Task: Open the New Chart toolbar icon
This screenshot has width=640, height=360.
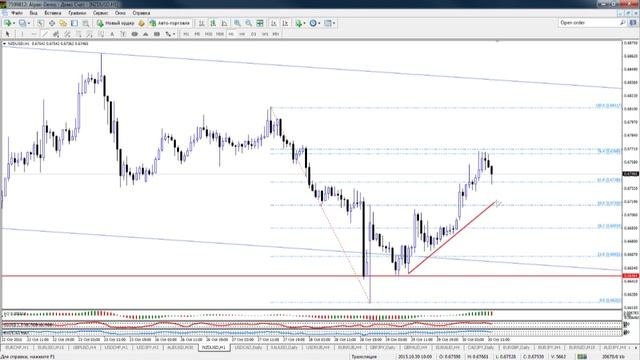Action: tap(7, 23)
